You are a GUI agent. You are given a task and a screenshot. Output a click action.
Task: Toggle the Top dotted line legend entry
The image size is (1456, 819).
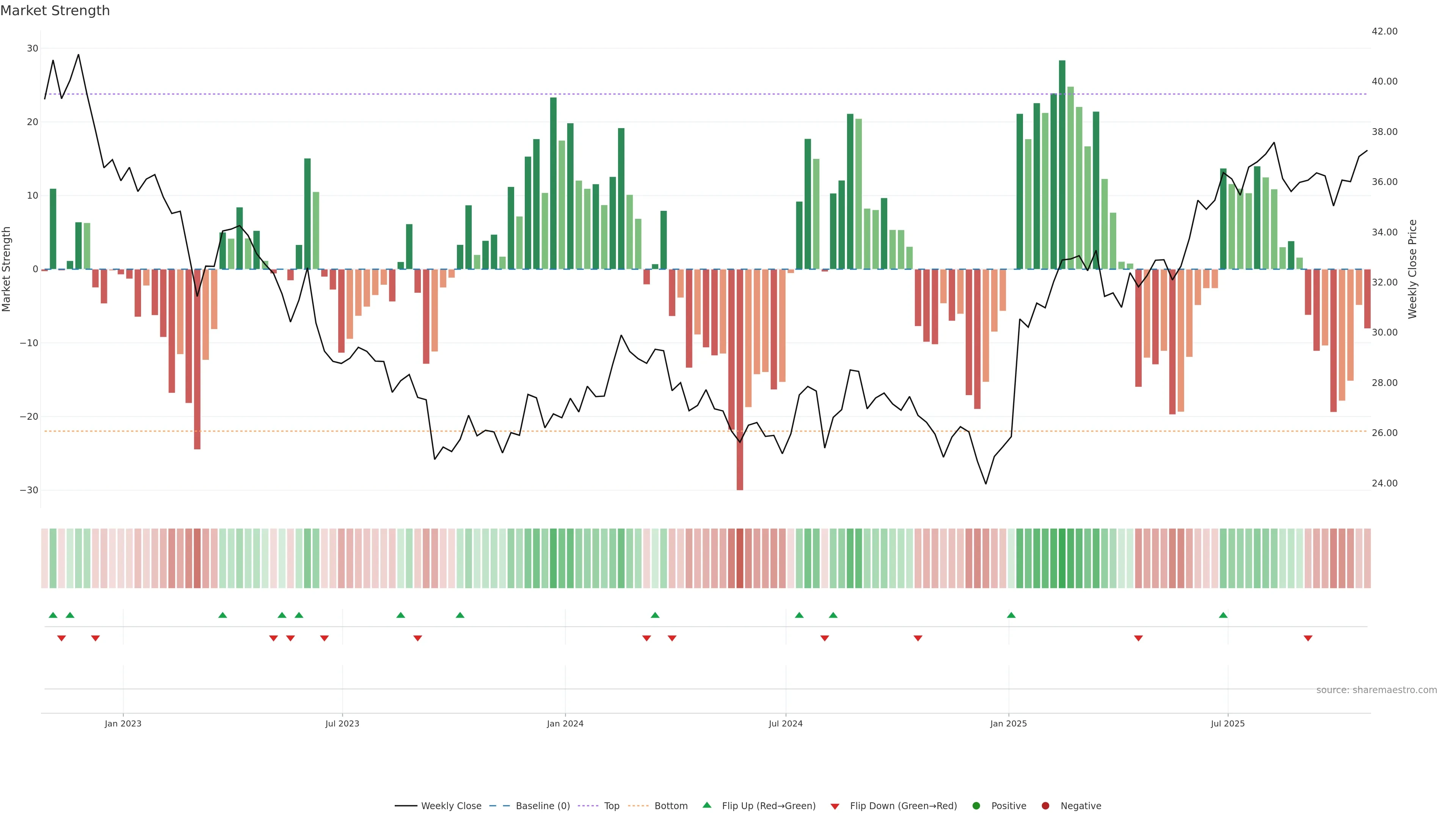point(611,805)
